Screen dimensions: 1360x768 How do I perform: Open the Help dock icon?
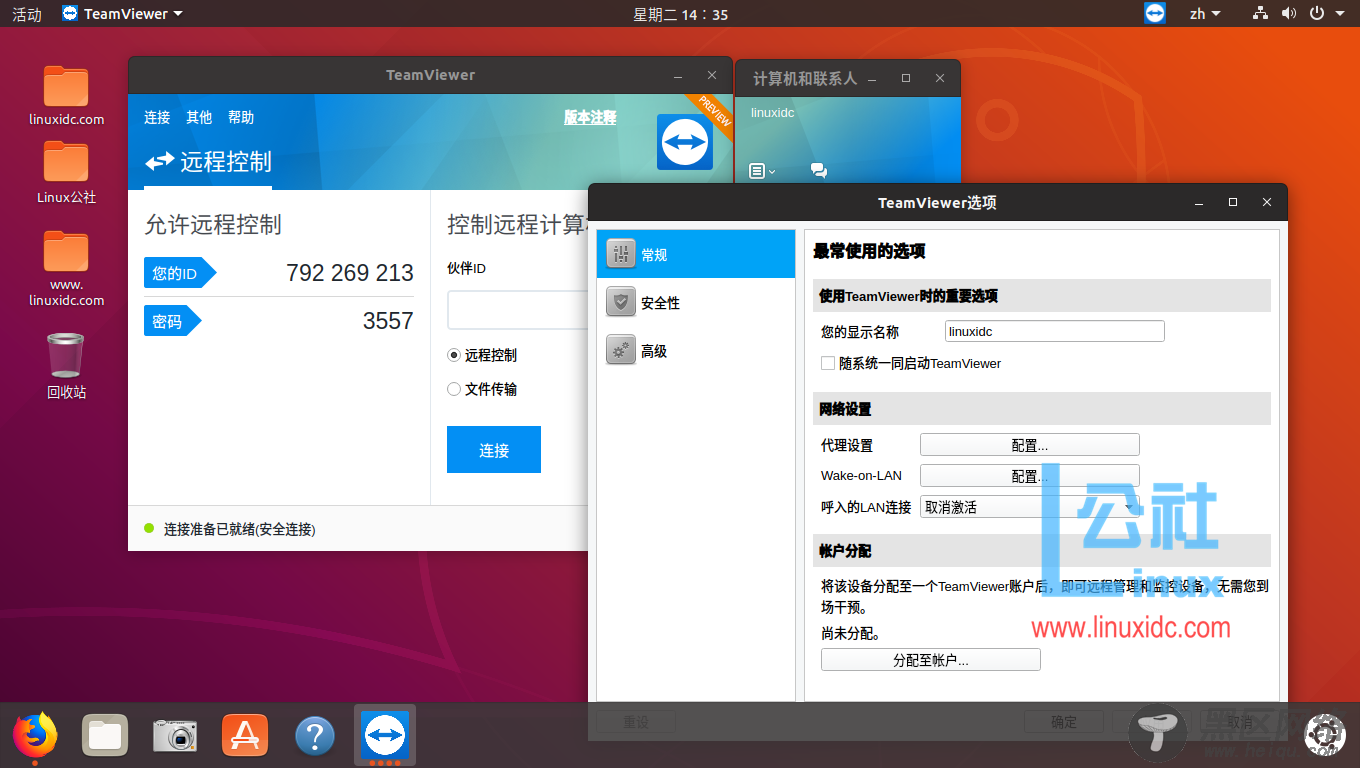click(x=315, y=736)
